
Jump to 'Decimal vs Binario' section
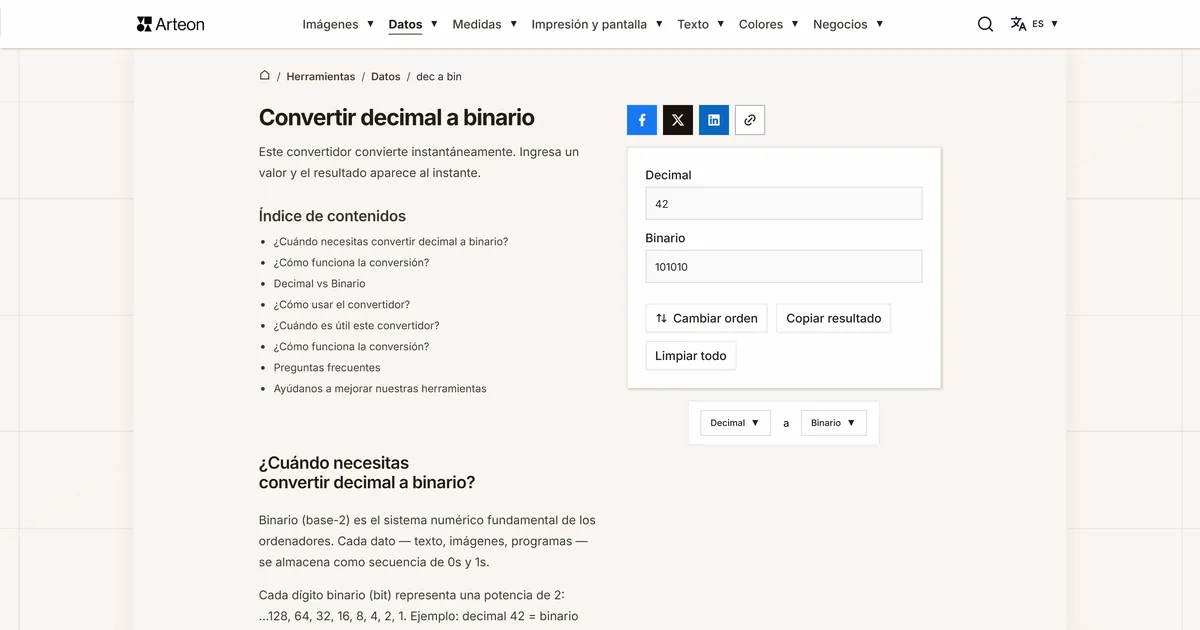tap(320, 283)
